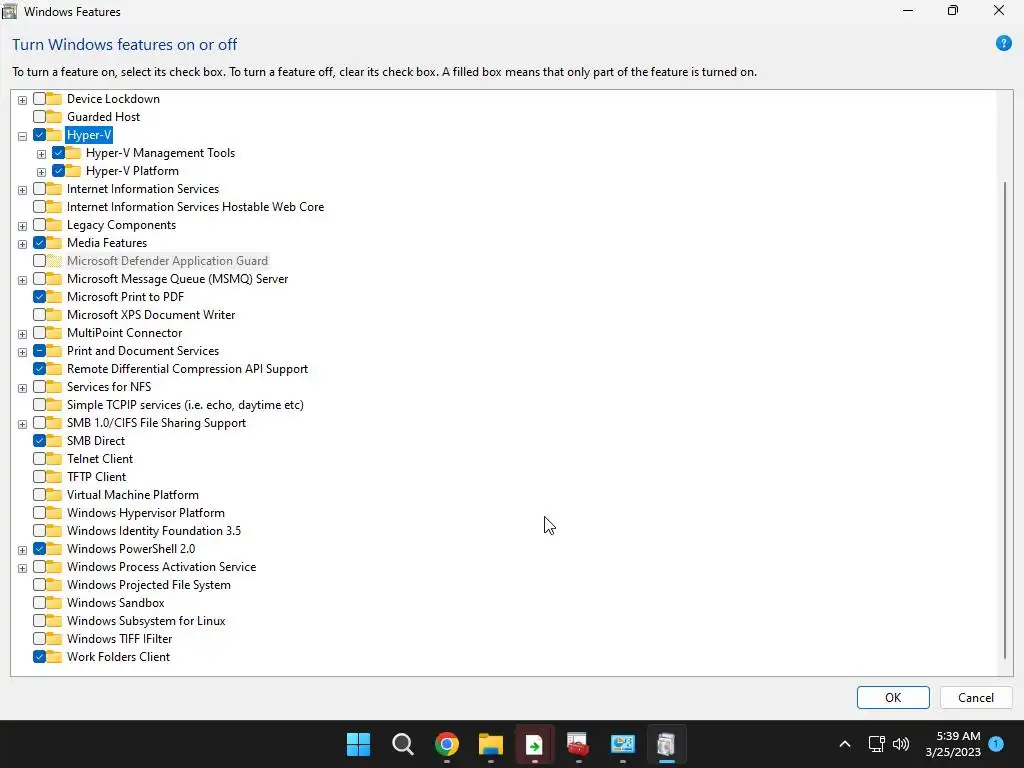Click OK to apply feature changes
This screenshot has height=768, width=1024.
tap(893, 697)
